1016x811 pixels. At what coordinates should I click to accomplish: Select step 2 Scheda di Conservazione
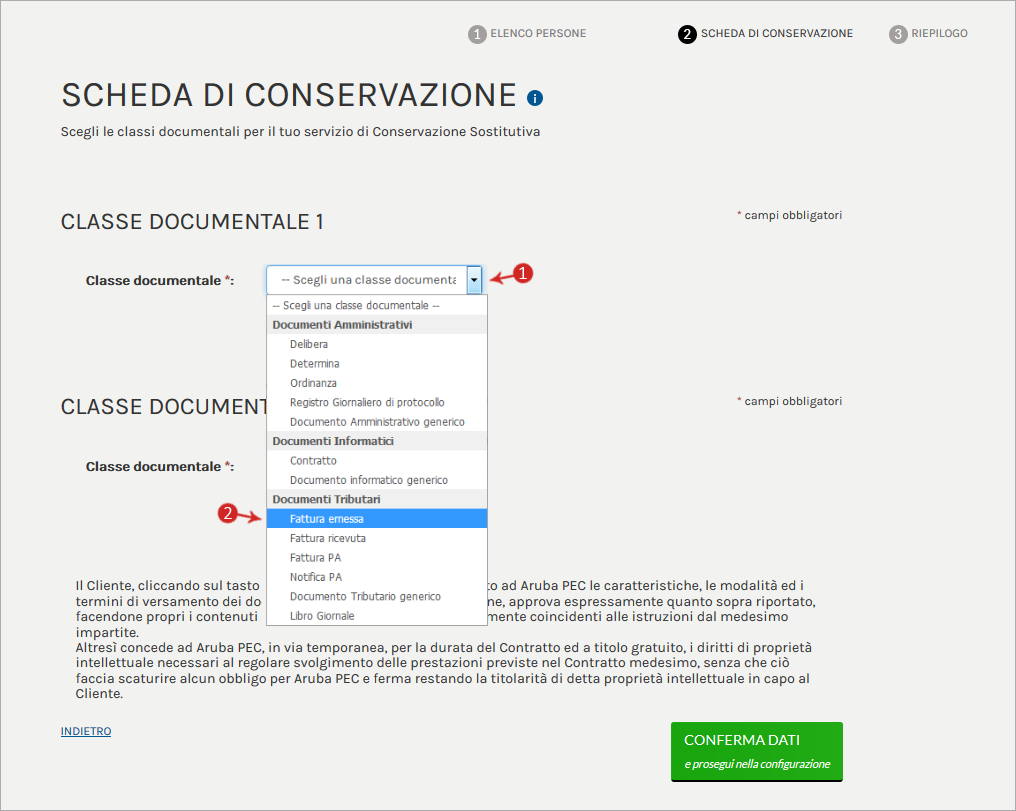[765, 34]
